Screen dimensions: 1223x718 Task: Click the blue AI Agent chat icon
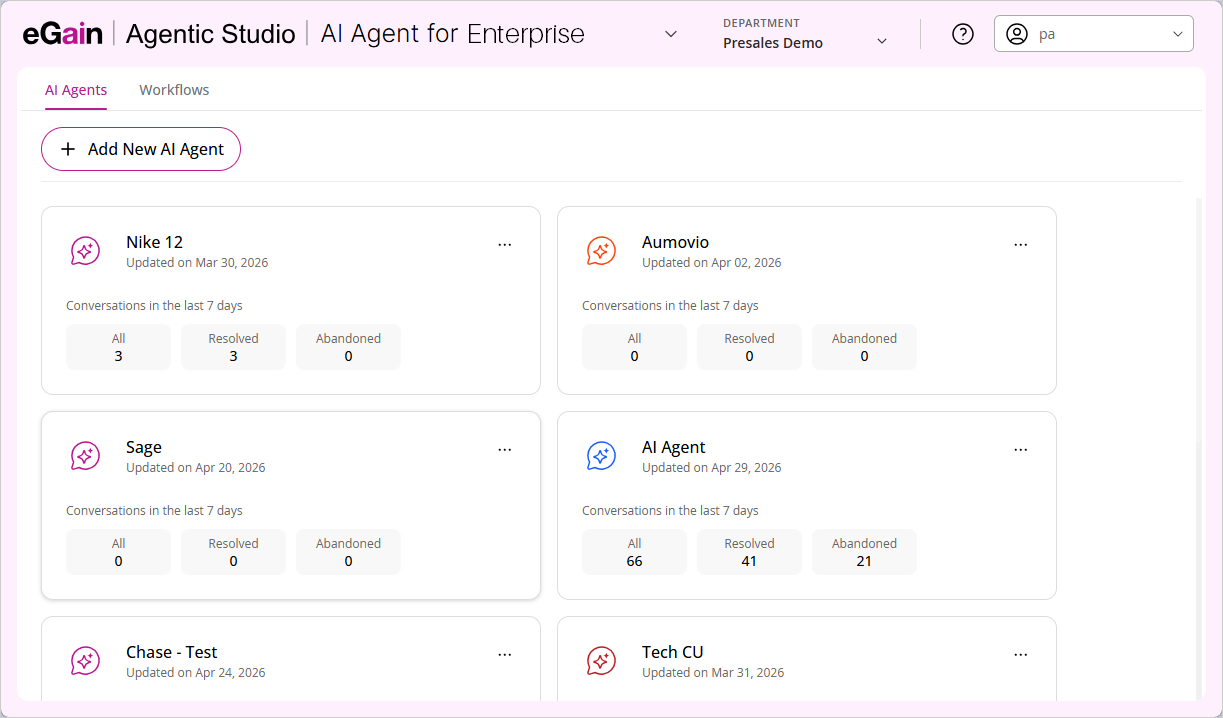pyautogui.click(x=601, y=456)
